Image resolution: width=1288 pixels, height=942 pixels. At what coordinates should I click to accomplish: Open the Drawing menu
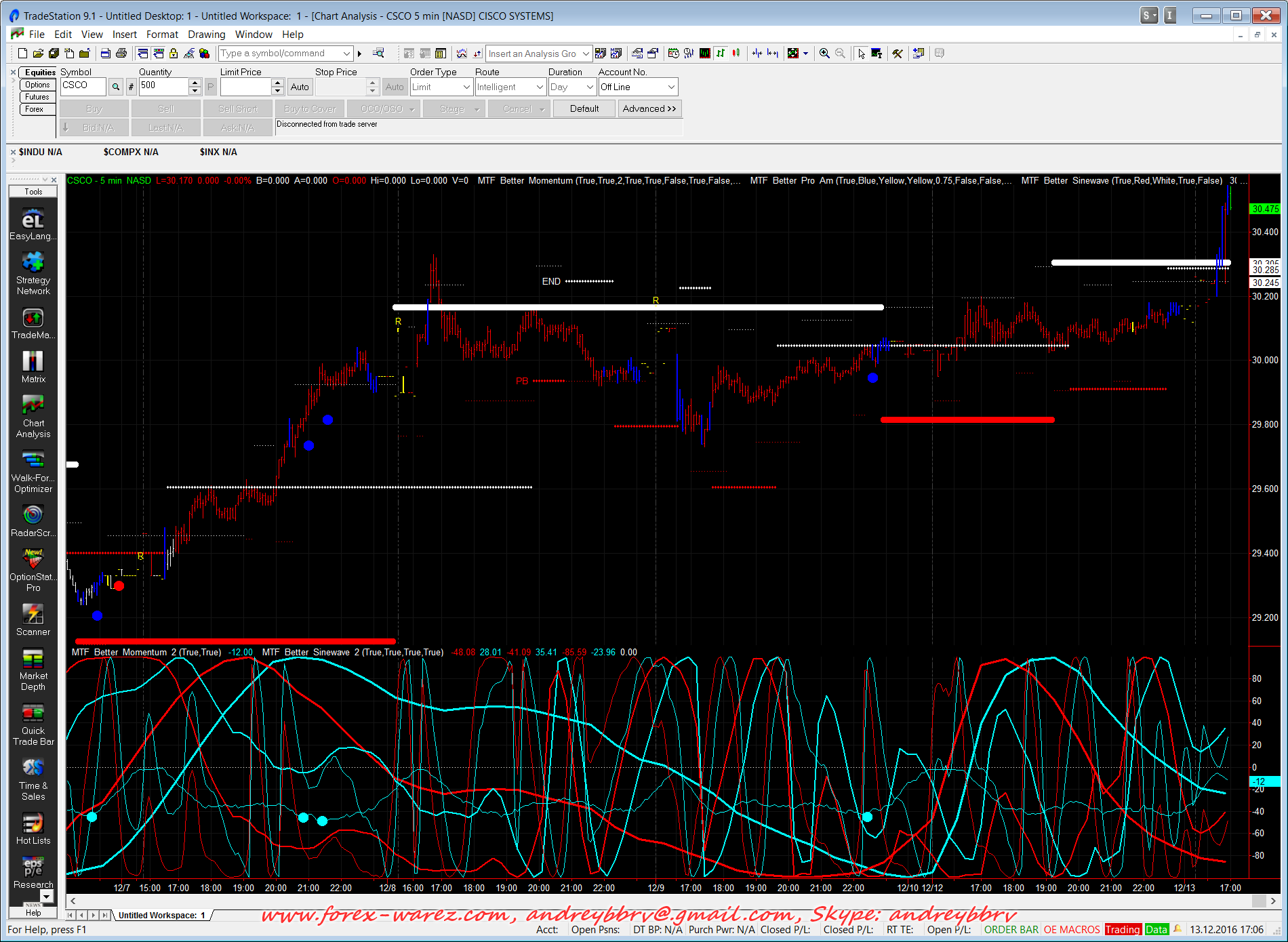click(x=206, y=35)
